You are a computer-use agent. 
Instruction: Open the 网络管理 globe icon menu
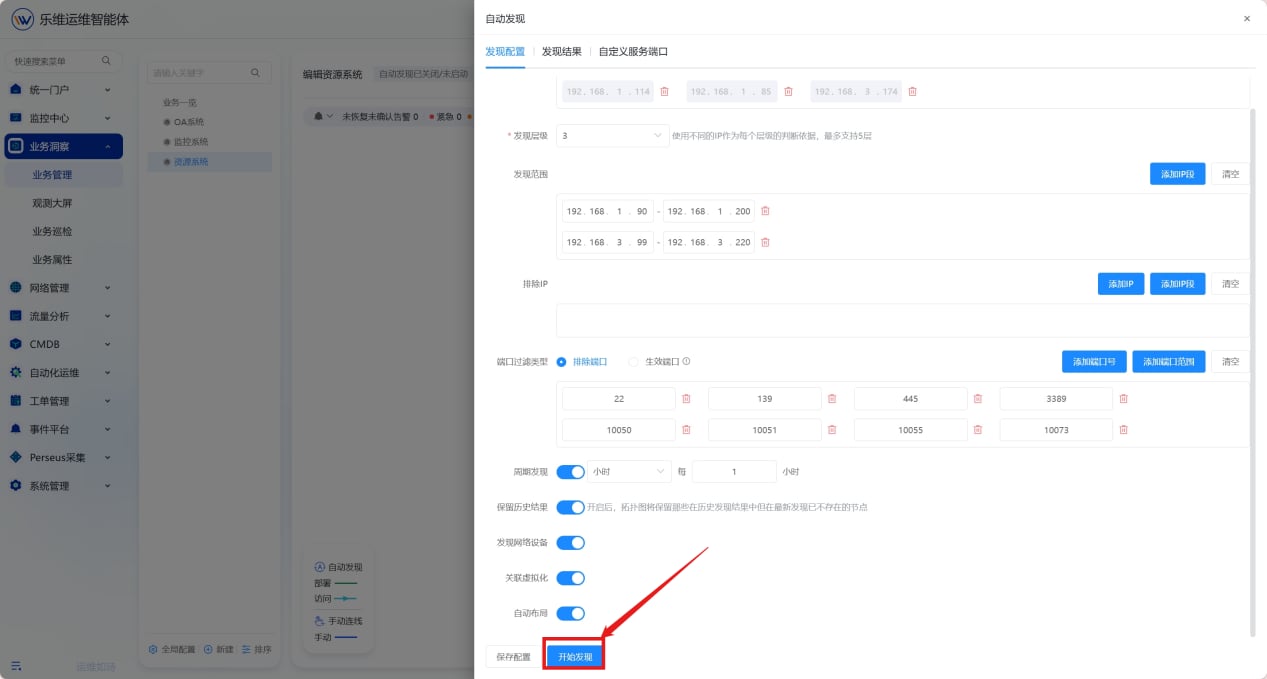click(16, 288)
